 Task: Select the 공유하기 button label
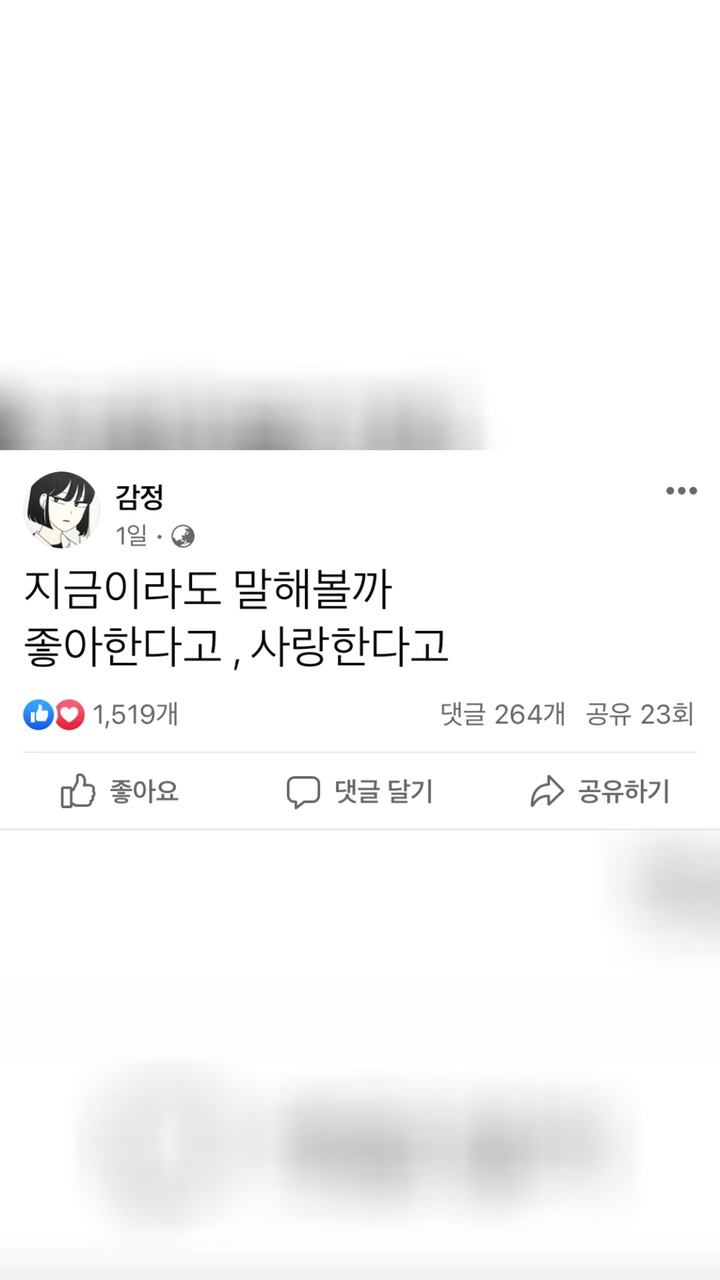pos(624,792)
